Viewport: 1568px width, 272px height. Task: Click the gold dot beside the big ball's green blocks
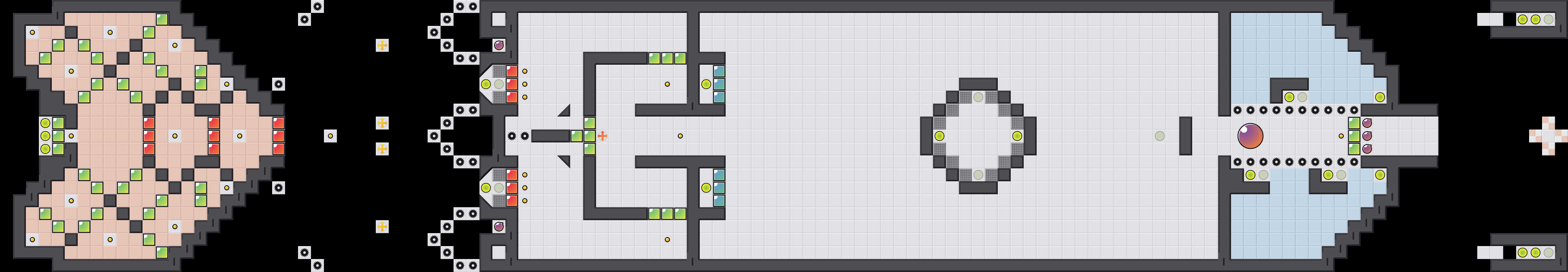tap(1341, 136)
